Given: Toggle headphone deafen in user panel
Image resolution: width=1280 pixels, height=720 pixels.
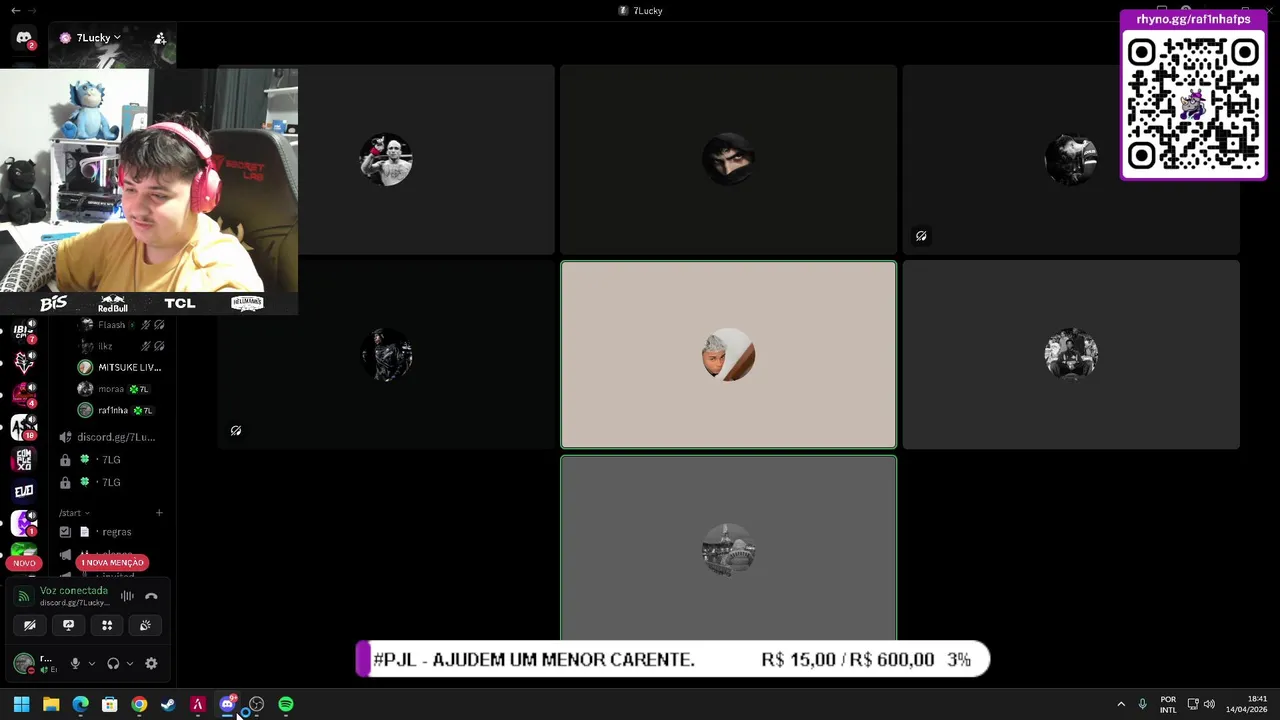Looking at the screenshot, I should (113, 663).
